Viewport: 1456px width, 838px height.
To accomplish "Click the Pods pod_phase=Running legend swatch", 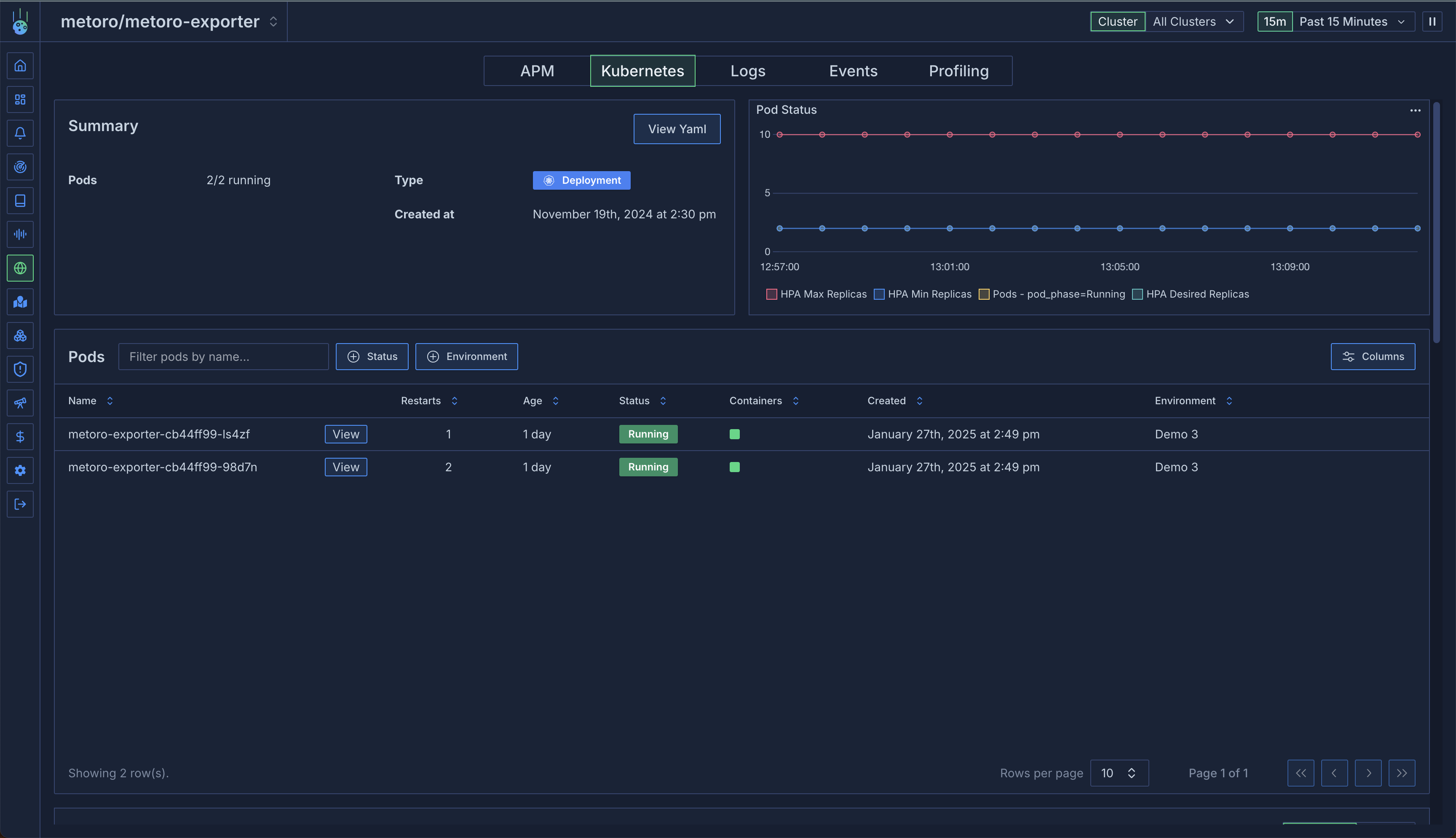I will pyautogui.click(x=984, y=294).
